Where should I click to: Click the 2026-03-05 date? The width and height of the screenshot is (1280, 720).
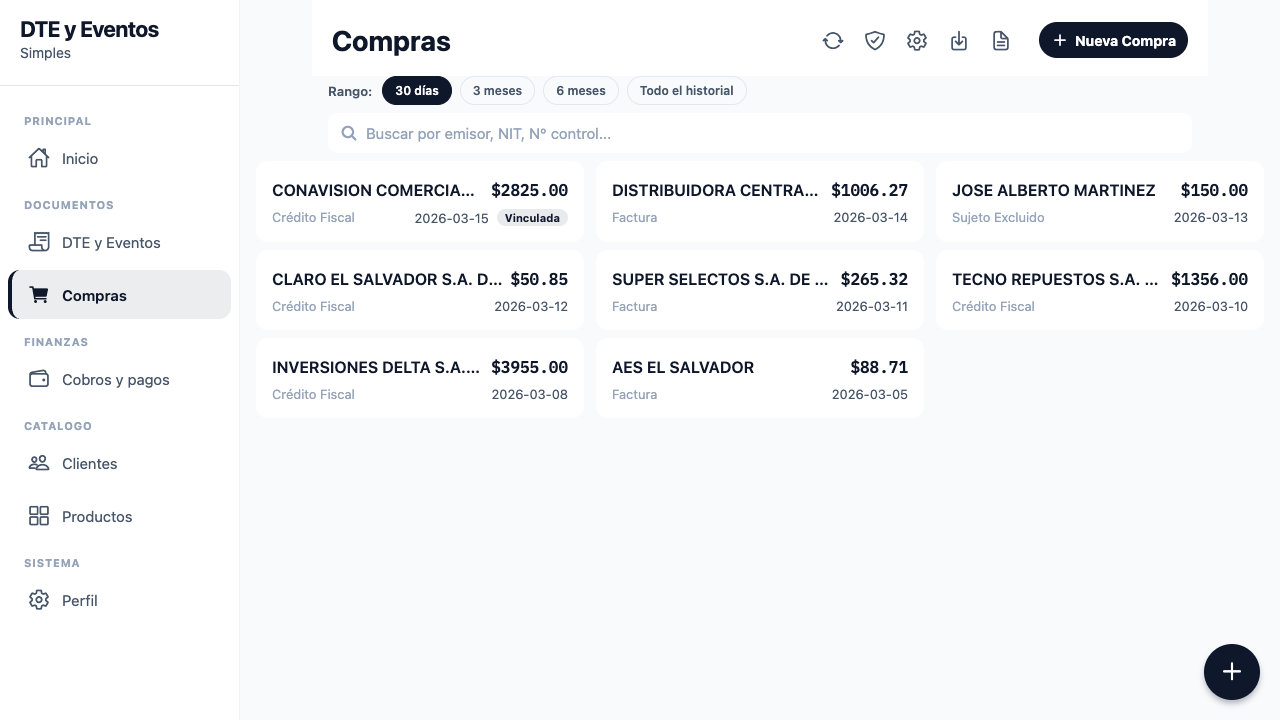click(x=870, y=394)
